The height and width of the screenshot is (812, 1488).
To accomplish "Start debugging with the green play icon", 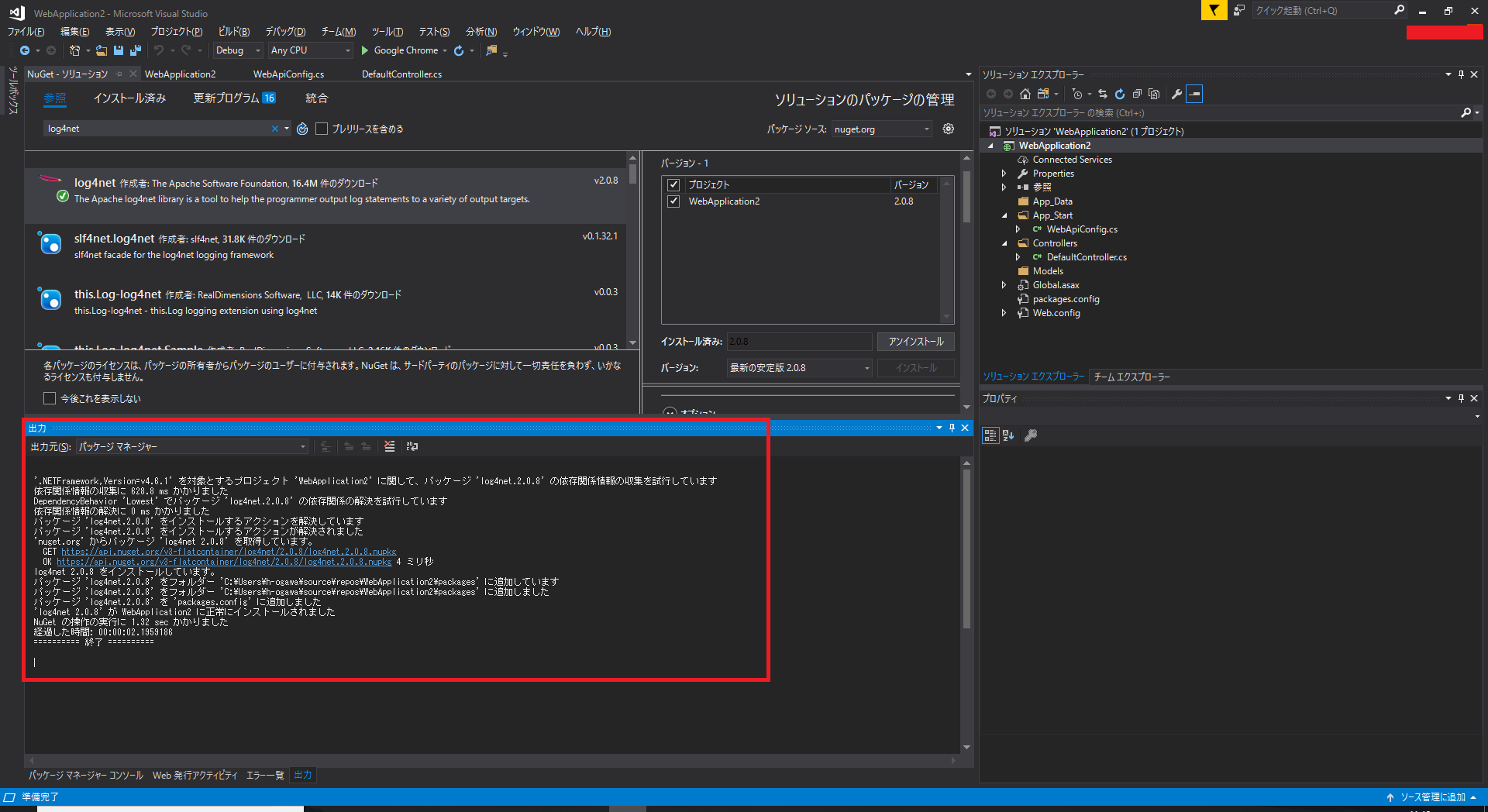I will 364,50.
